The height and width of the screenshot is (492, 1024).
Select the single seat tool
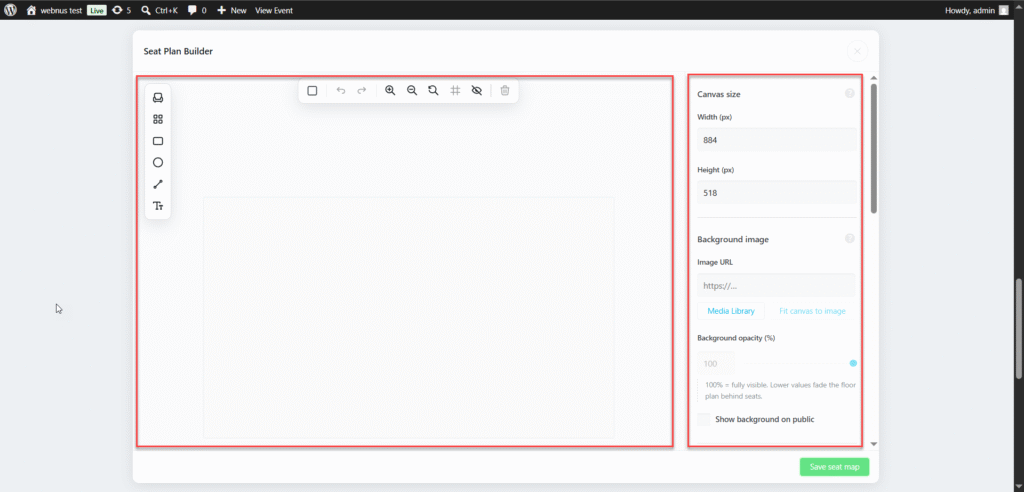[x=157, y=98]
